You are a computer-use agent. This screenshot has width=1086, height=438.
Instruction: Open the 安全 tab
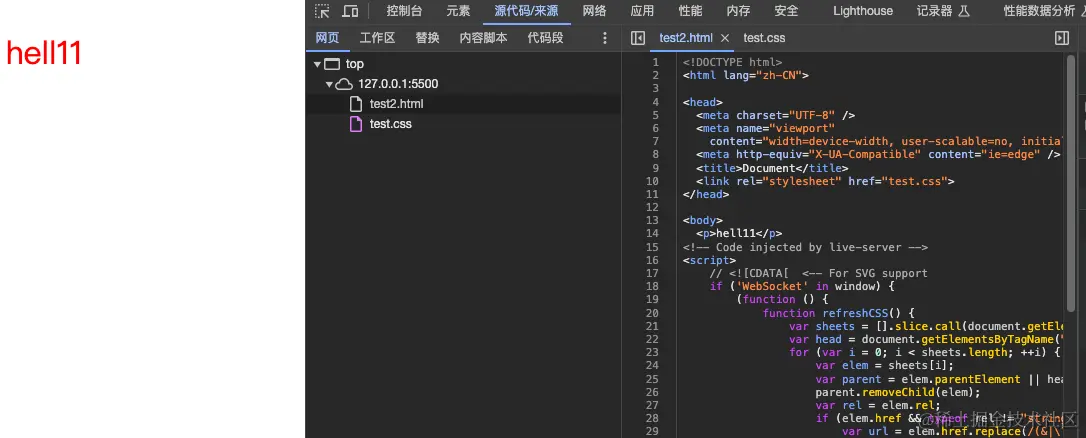click(786, 11)
